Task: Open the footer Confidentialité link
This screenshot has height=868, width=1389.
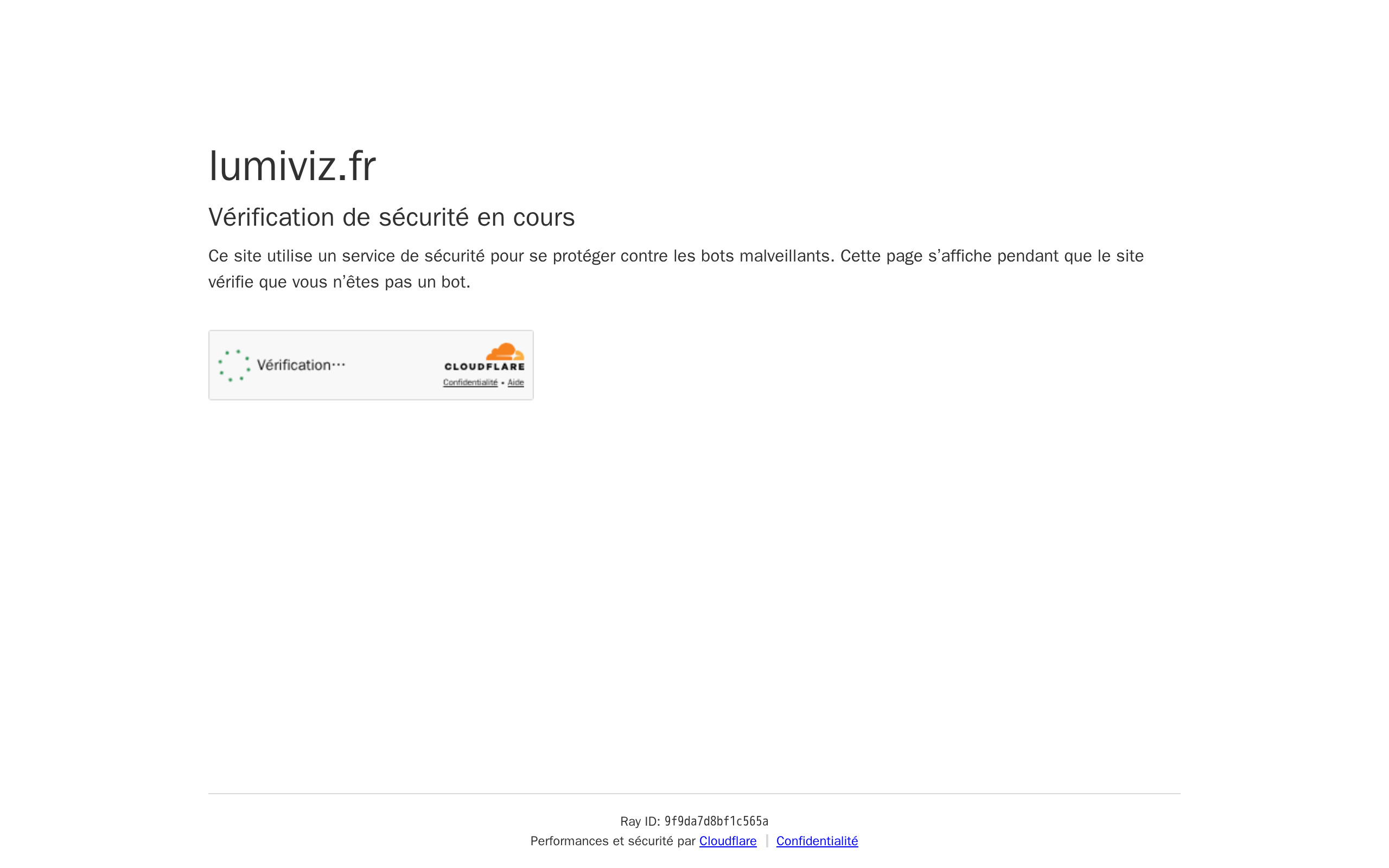Action: pos(817,840)
